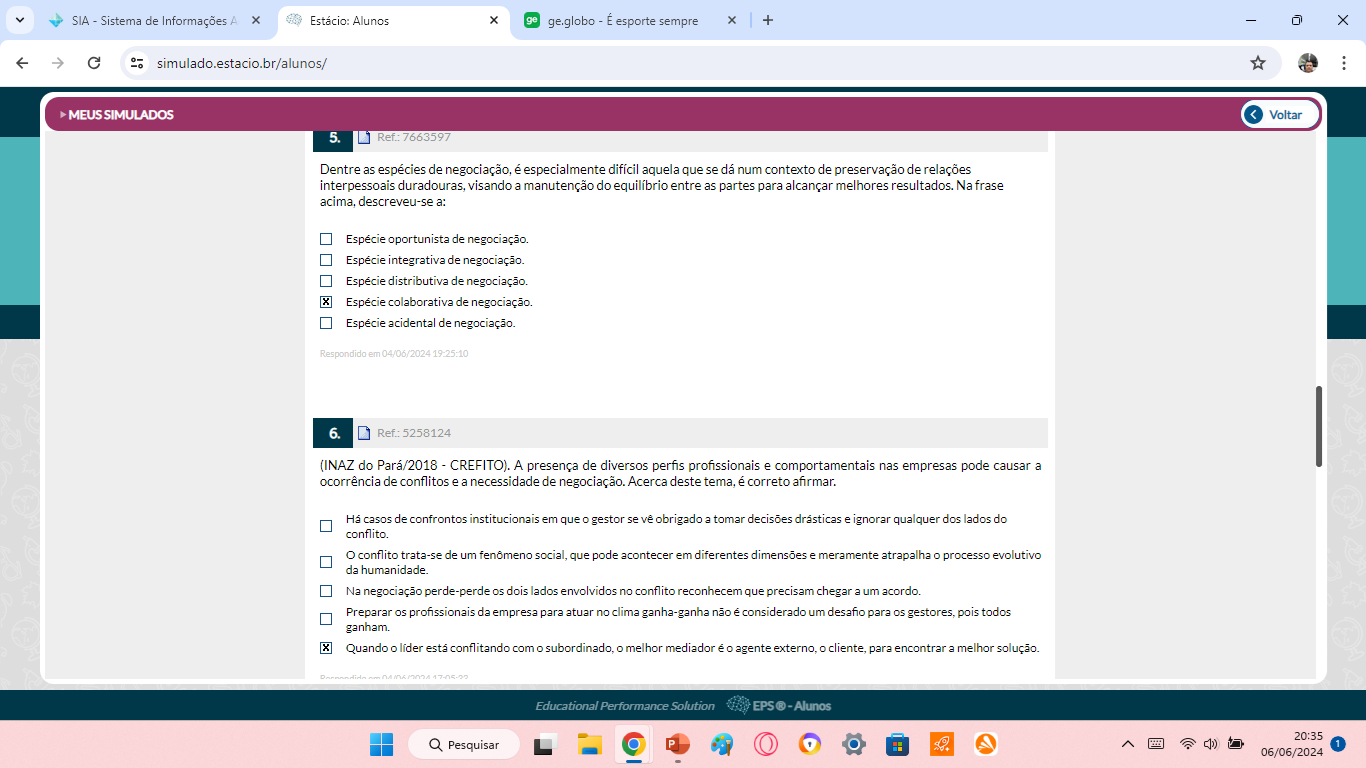Open PowerPoint from the taskbar
Image resolution: width=1366 pixels, height=768 pixels.
[x=677, y=745]
